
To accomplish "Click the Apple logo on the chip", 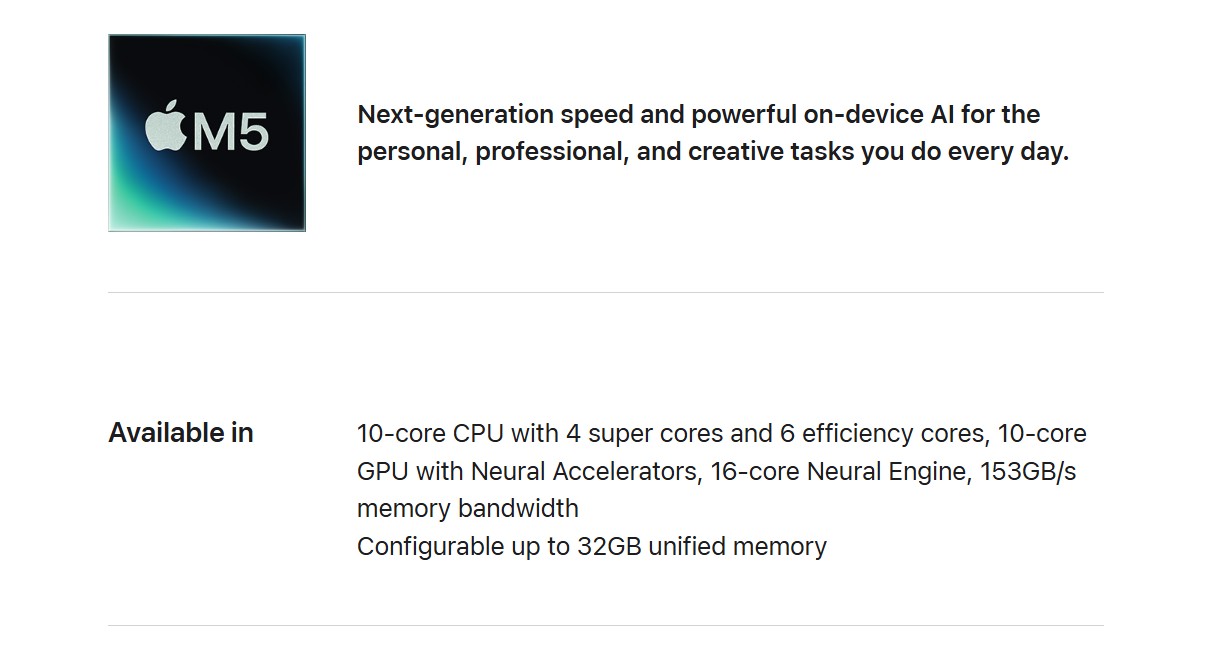I will pyautogui.click(x=166, y=129).
